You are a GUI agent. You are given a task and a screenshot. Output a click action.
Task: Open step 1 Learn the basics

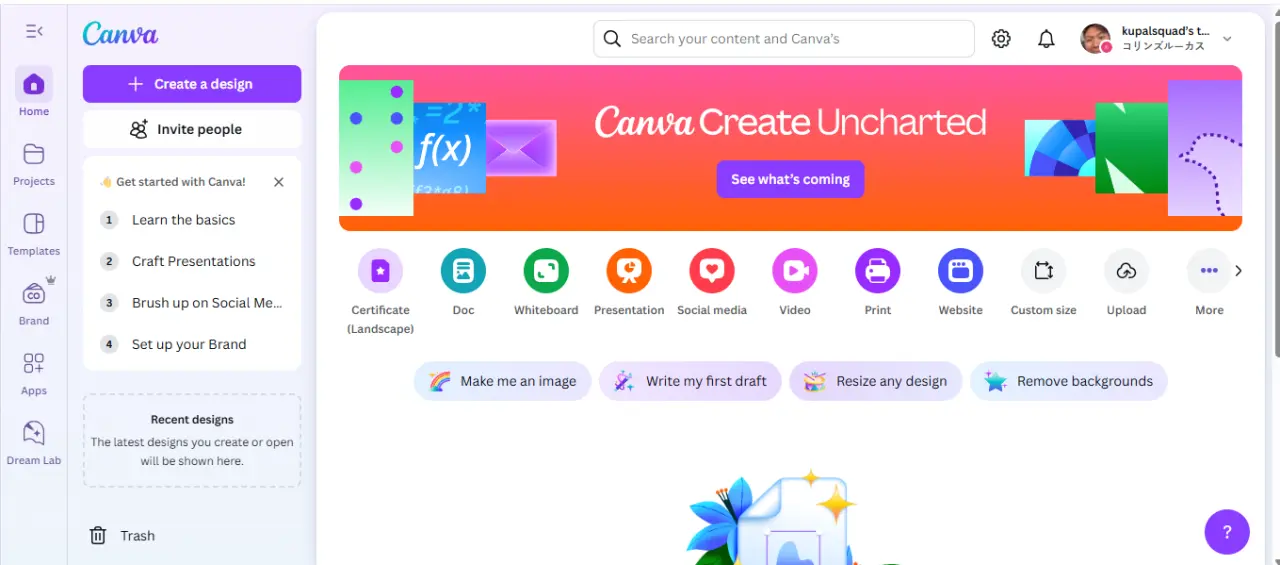[x=192, y=220]
